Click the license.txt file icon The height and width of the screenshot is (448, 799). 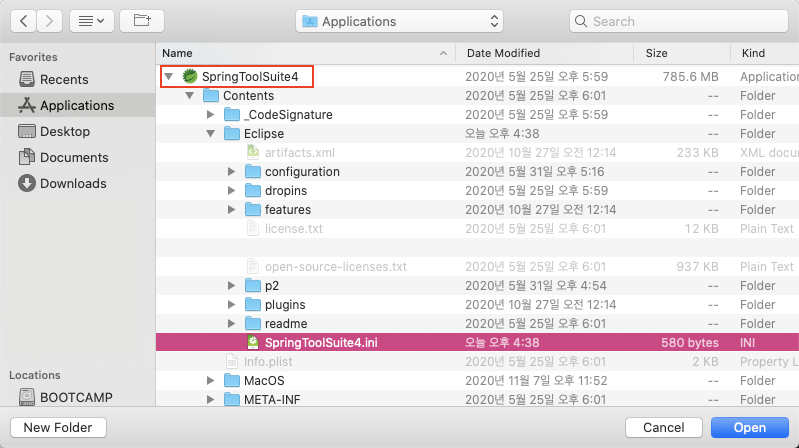[x=253, y=228]
